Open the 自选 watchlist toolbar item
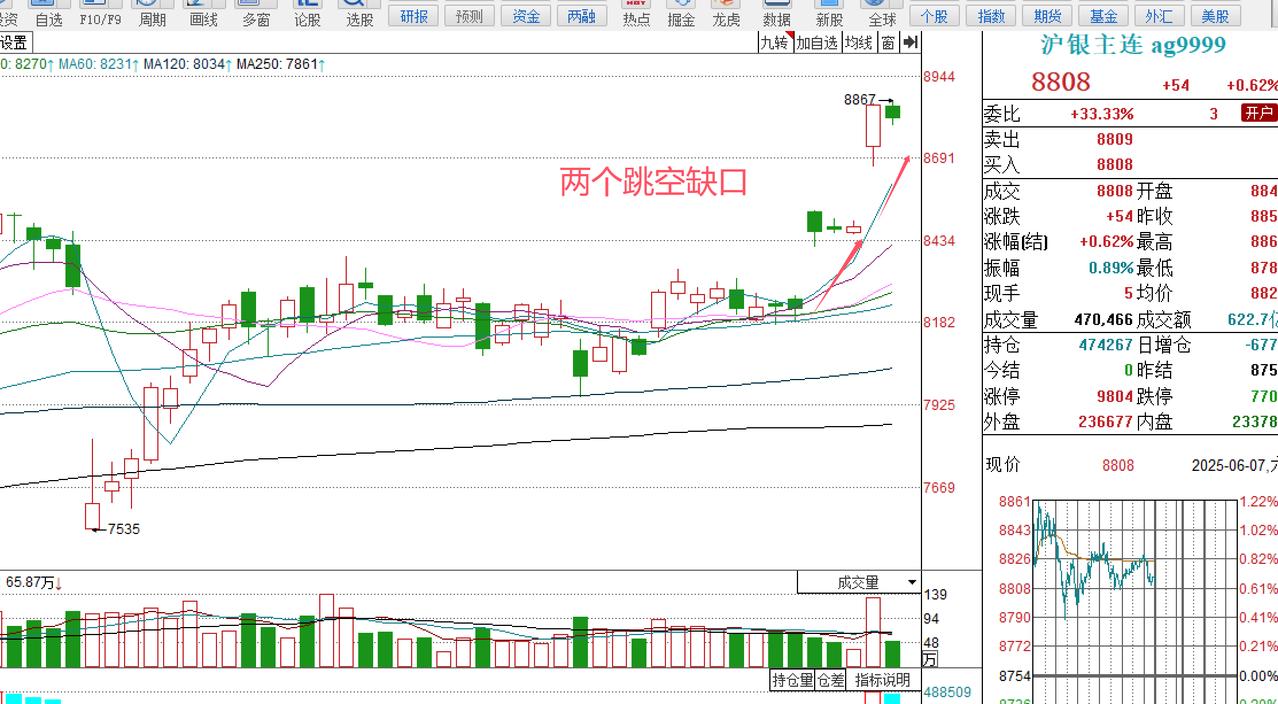The width and height of the screenshot is (1278, 704). 48,13
